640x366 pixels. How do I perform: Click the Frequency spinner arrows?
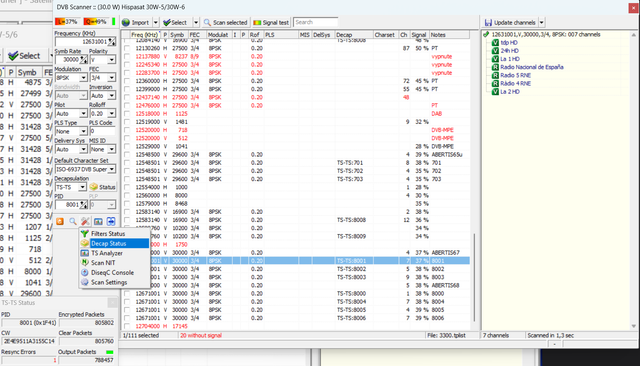pos(111,42)
